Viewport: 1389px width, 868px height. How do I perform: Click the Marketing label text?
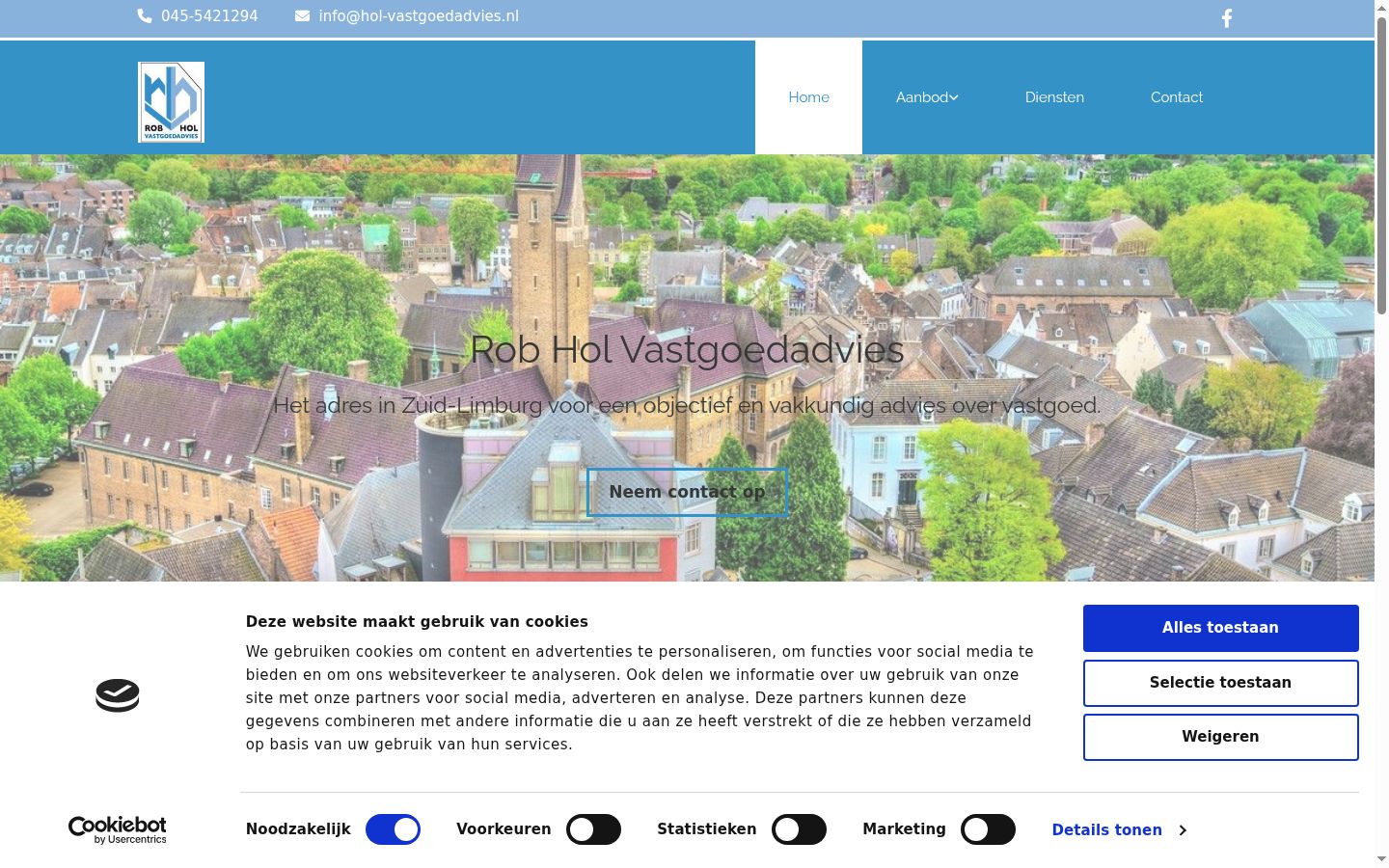904,829
